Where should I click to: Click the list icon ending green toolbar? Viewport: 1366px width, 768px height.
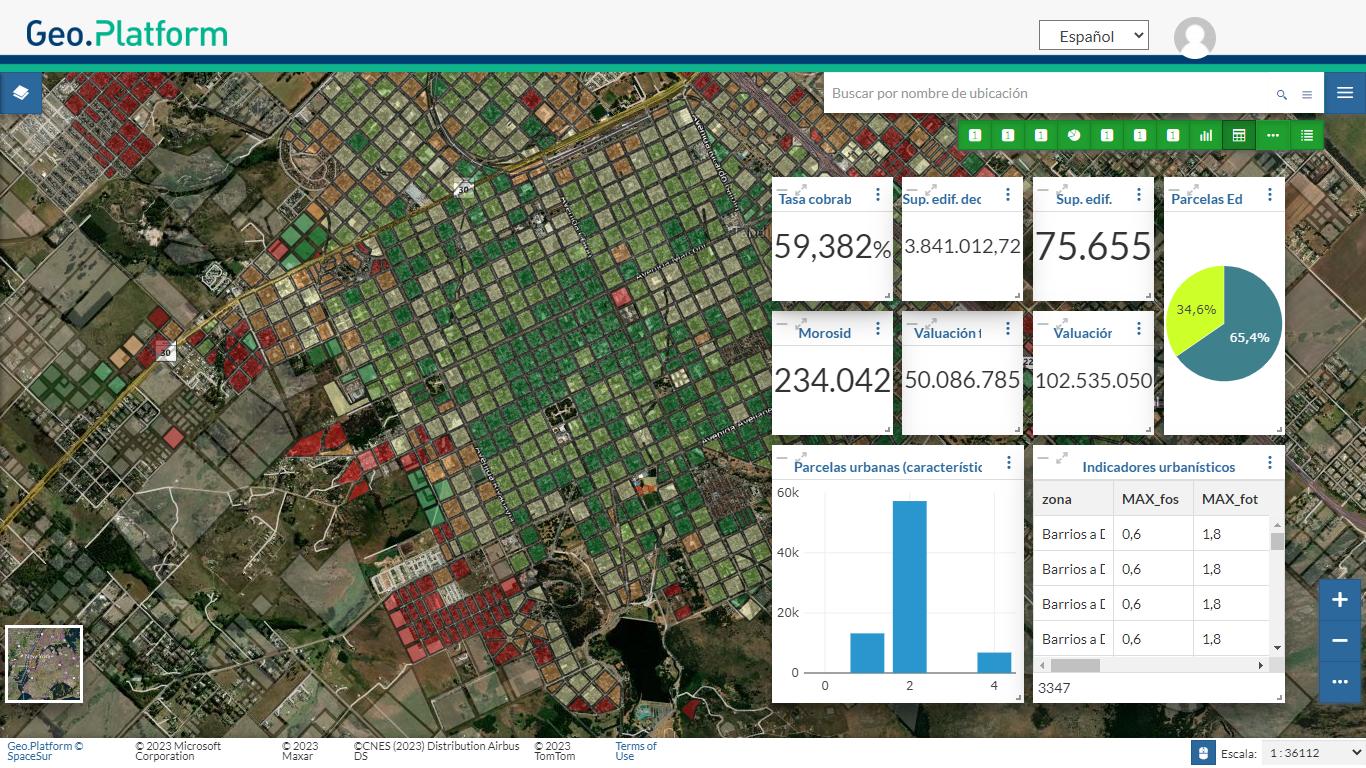(1306, 135)
